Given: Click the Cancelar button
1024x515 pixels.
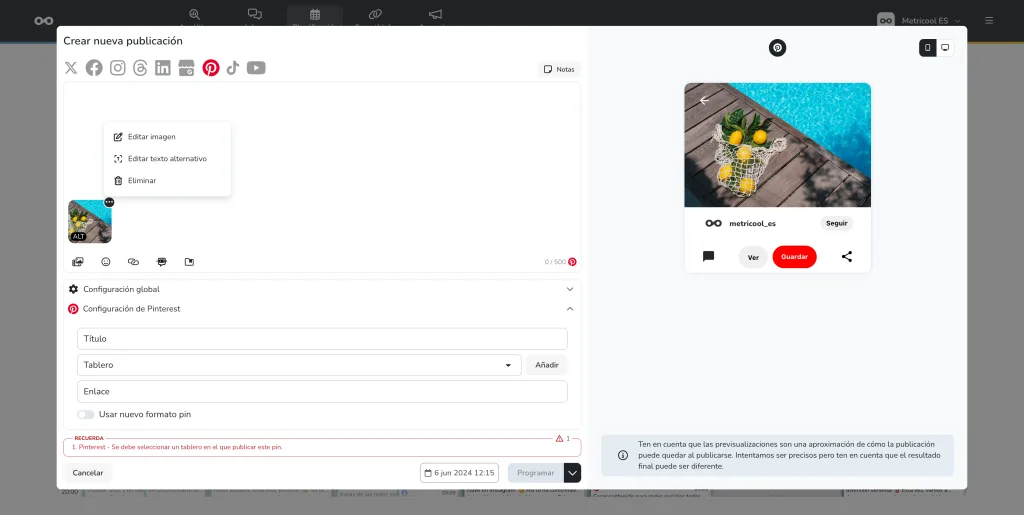Looking at the screenshot, I should 88,473.
